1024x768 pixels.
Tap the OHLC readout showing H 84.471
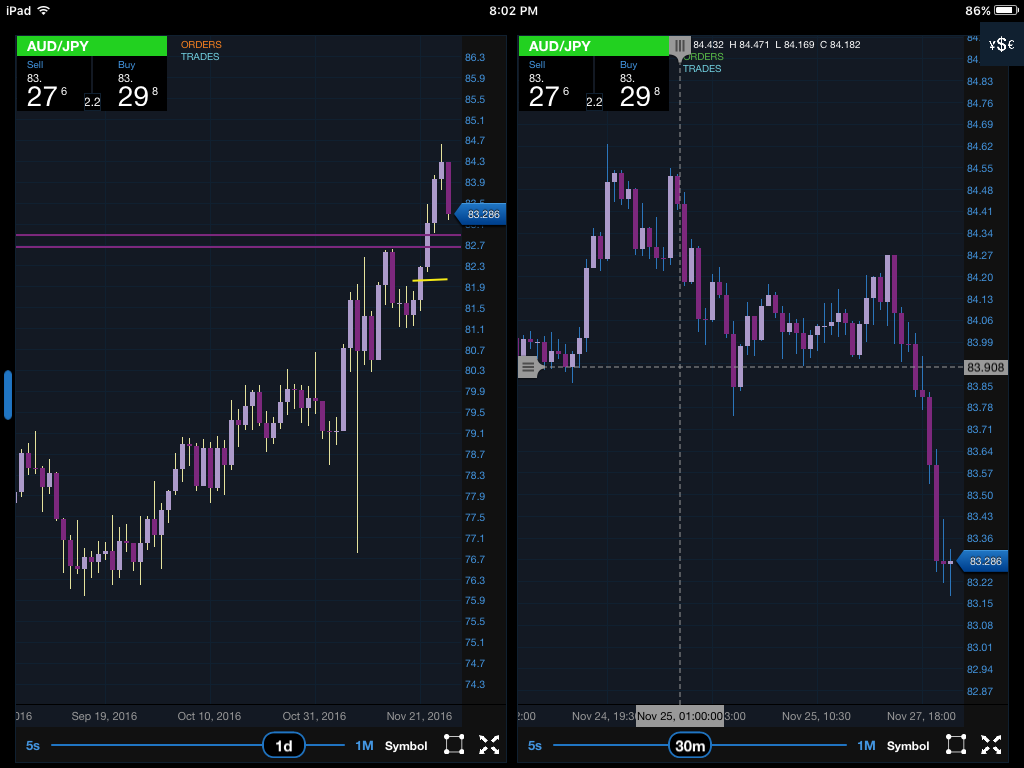(776, 44)
